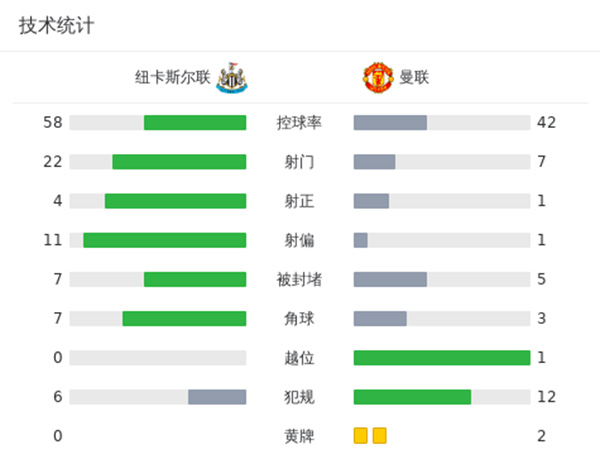The height and width of the screenshot is (459, 600).
Task: Click the 射正 stat label
Action: point(299,201)
